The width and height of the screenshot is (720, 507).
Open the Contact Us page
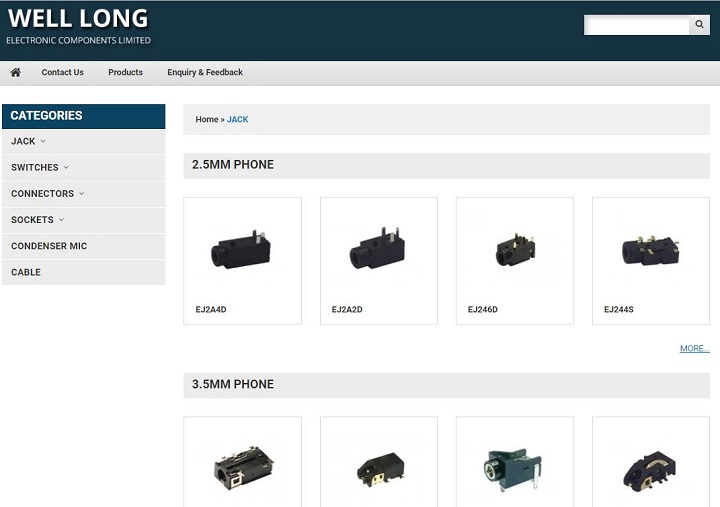click(62, 73)
